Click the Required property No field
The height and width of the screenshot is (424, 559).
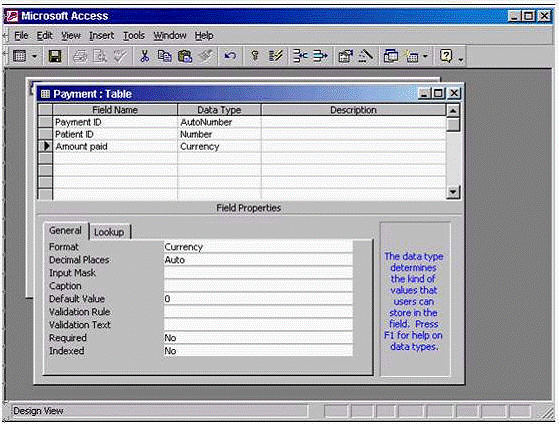pyautogui.click(x=258, y=338)
